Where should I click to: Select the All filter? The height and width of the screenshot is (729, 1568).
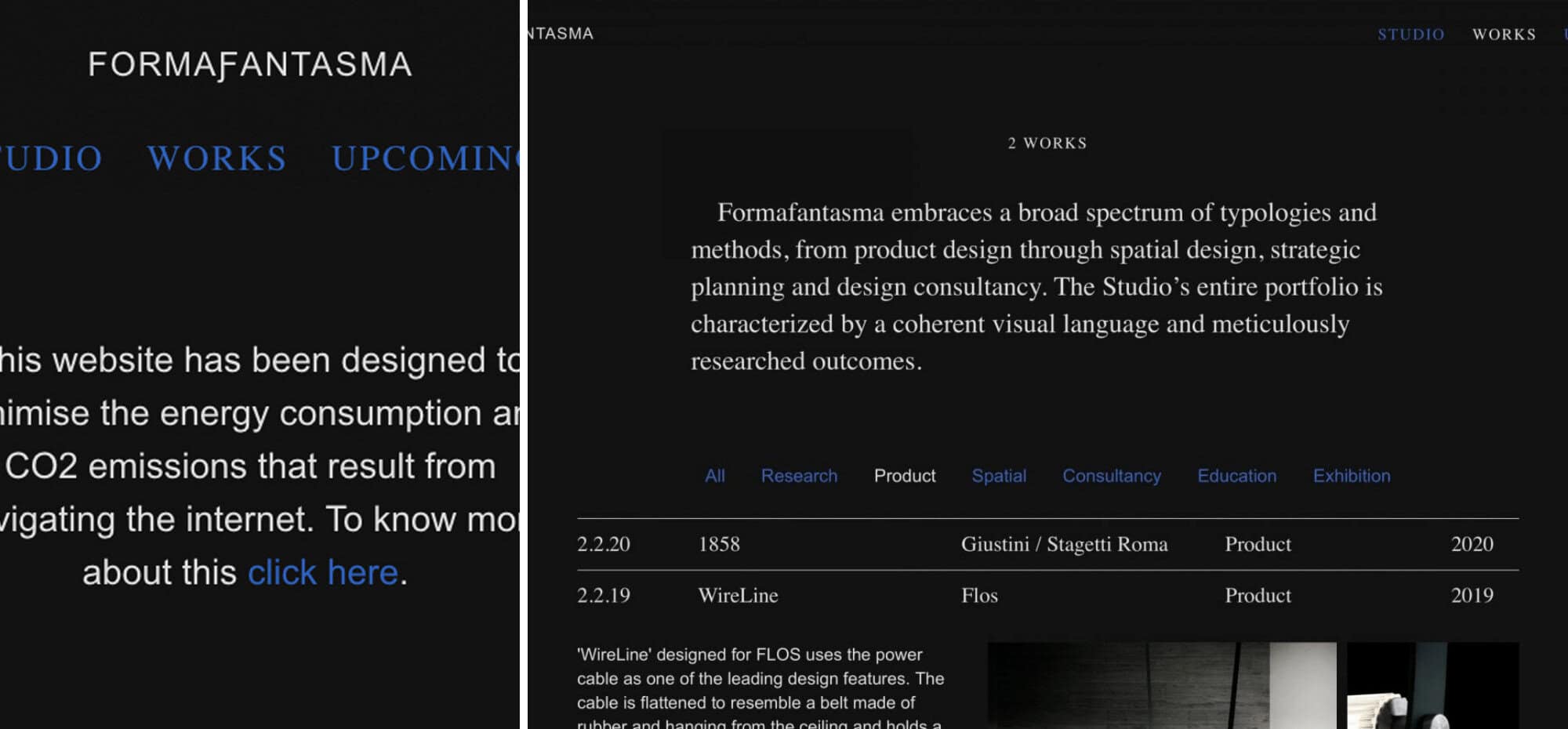click(715, 476)
